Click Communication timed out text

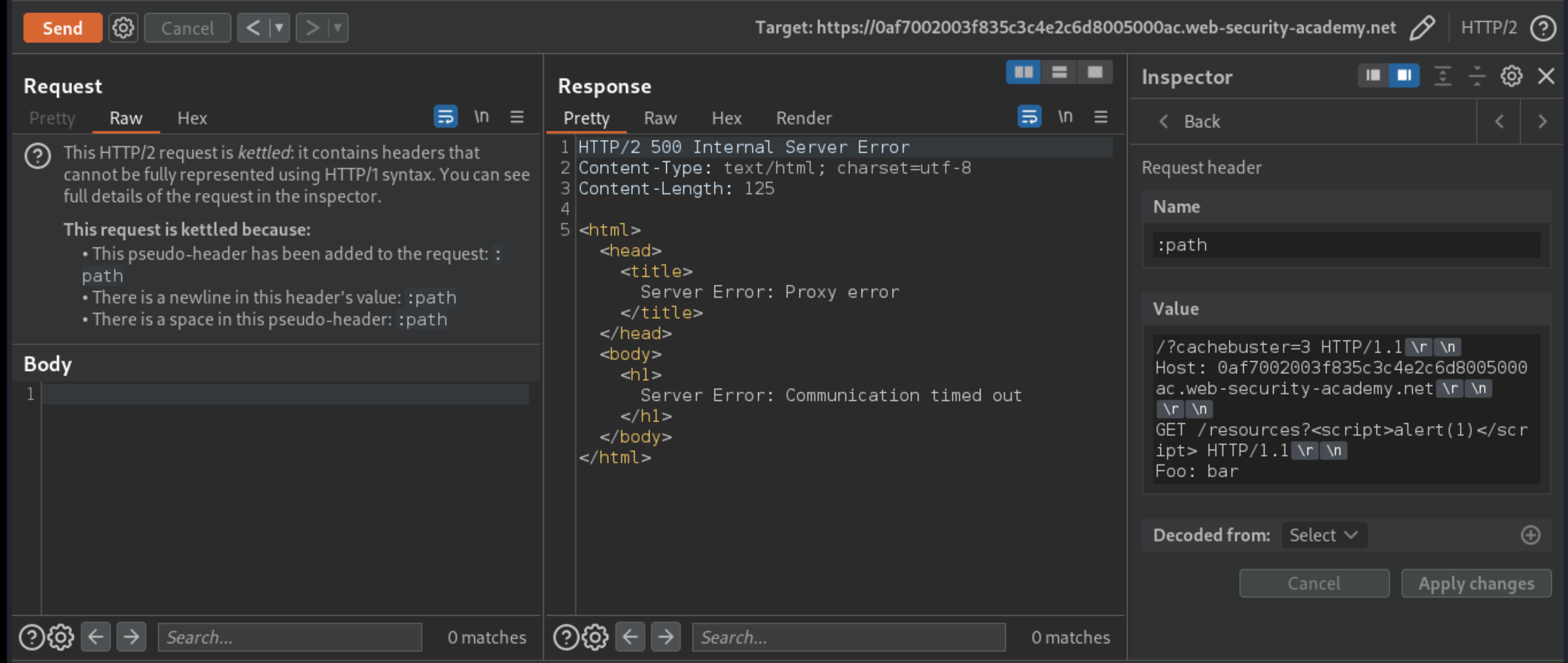tap(903, 396)
